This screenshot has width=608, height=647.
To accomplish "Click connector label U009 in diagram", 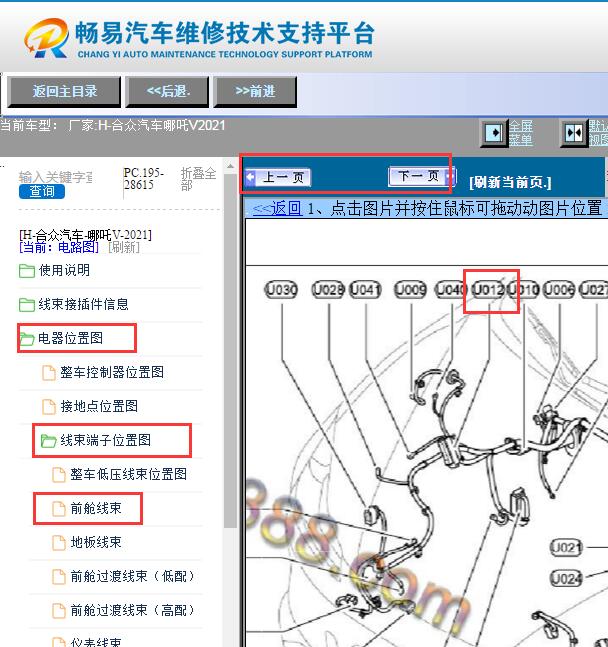I will (x=411, y=290).
